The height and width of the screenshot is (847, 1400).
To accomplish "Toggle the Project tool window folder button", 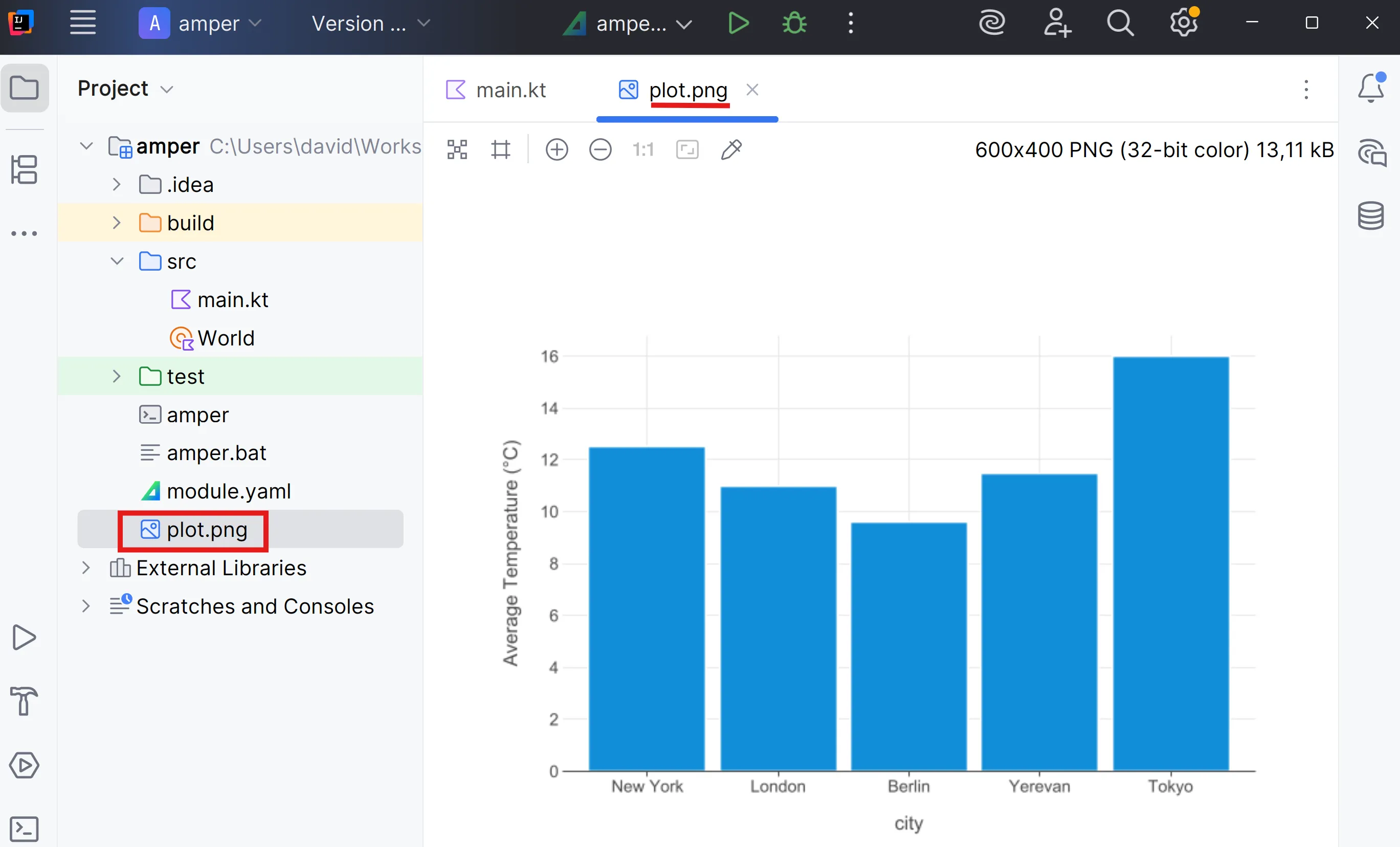I will [24, 88].
